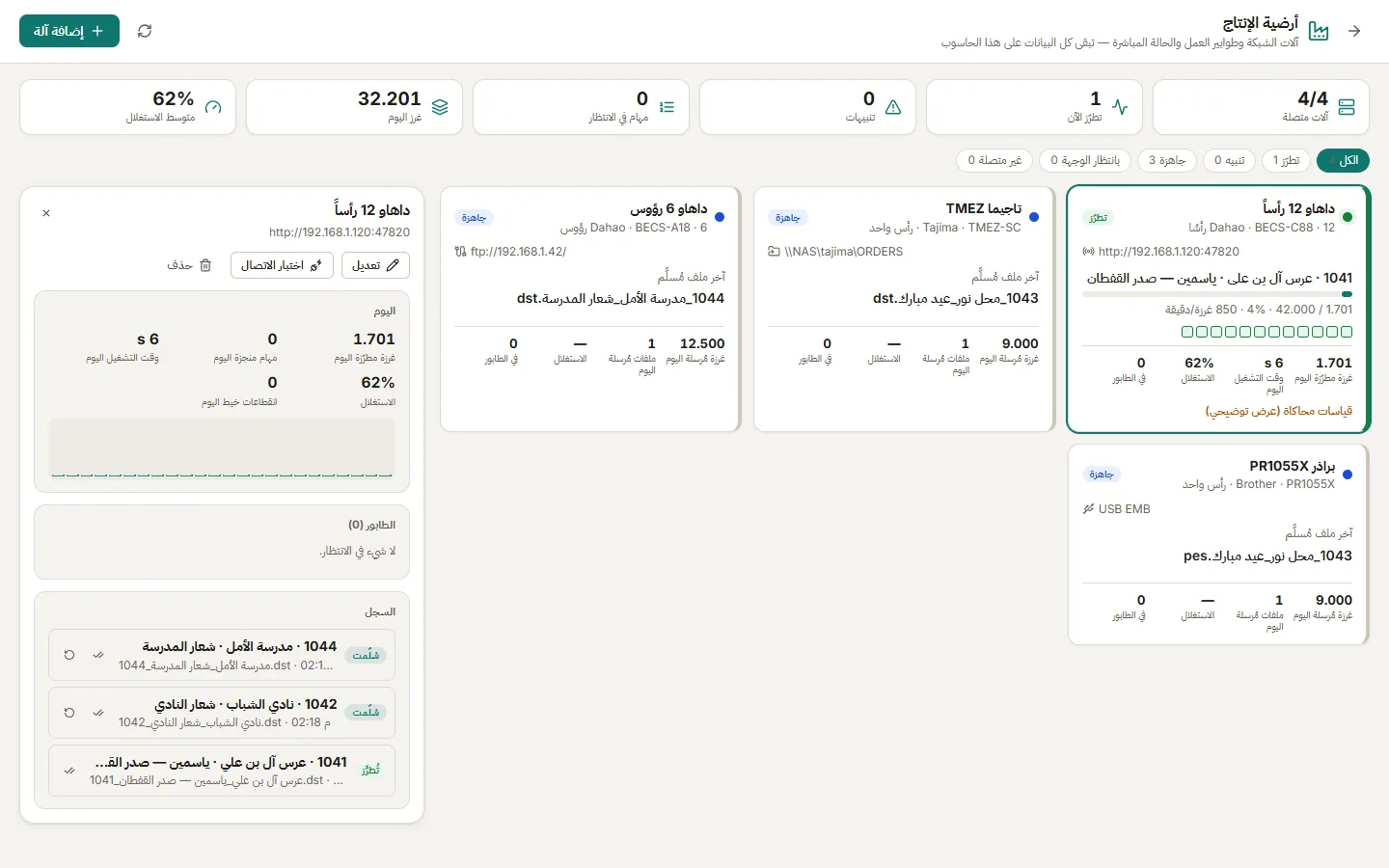This screenshot has height=868, width=1389.
Task: Click the السجل log heading
Action: click(380, 611)
